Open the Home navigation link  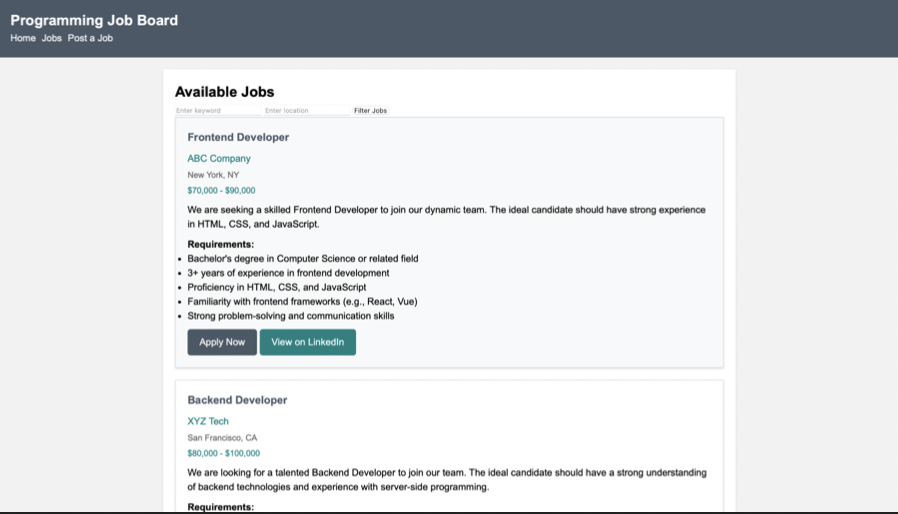tap(23, 38)
